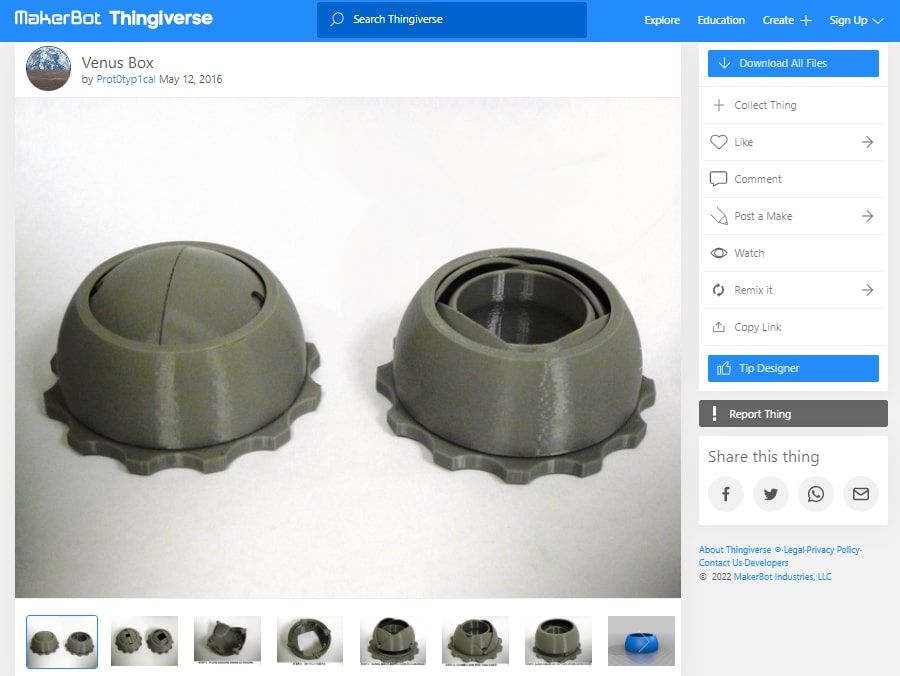Viewport: 900px width, 676px height.
Task: Share the thing by Email
Action: [861, 494]
